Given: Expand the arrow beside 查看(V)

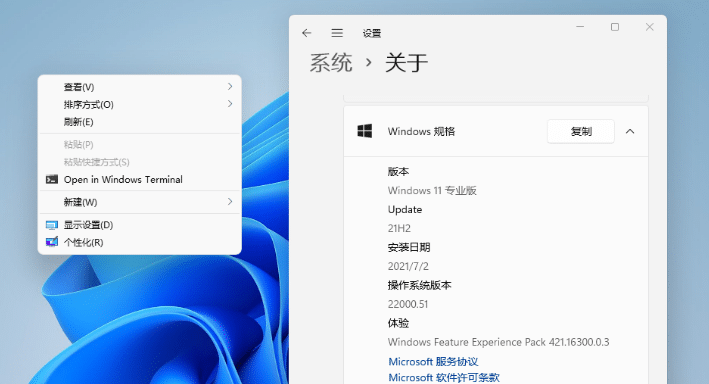Looking at the screenshot, I should pyautogui.click(x=230, y=86).
